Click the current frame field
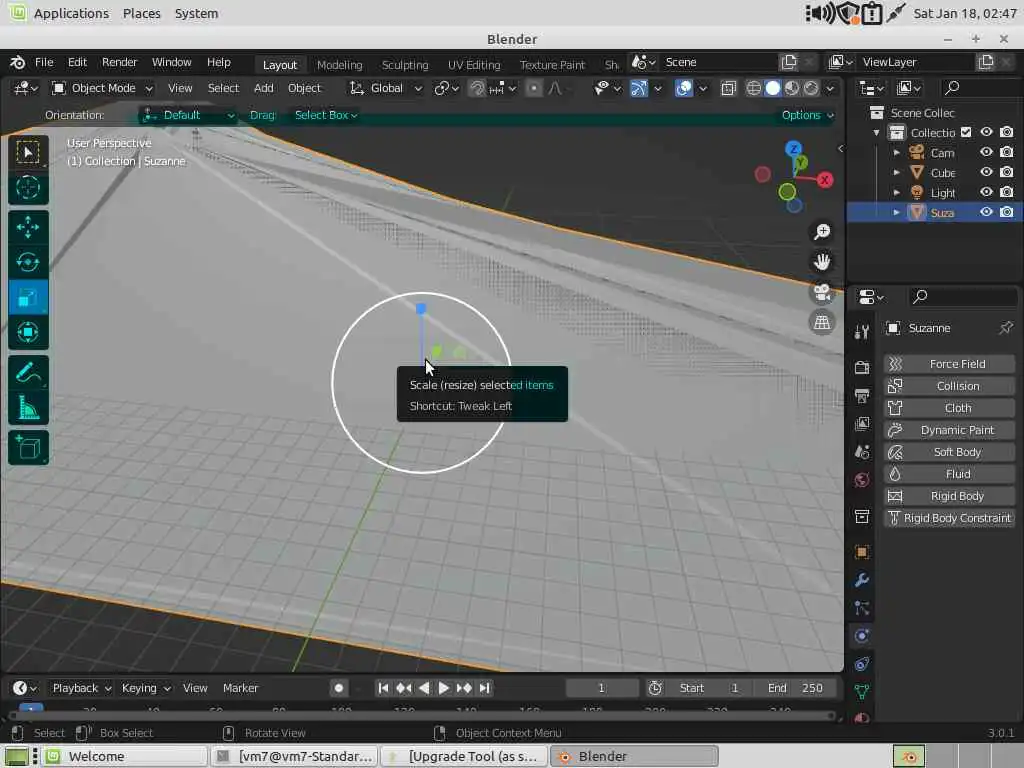Viewport: 1024px width, 768px height. point(601,688)
